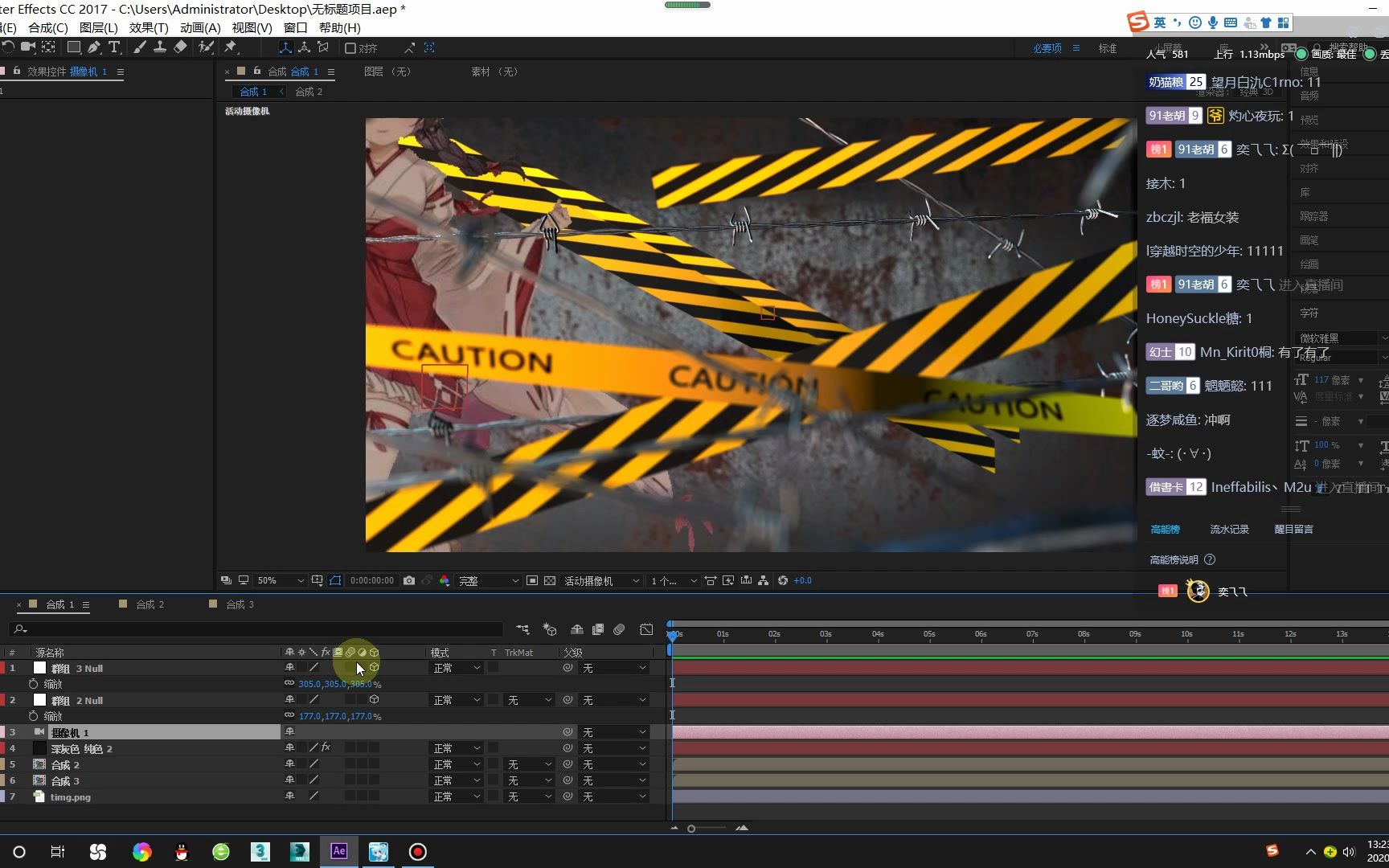Open the channel and color management icon
Viewport: 1389px width, 868px height.
click(x=445, y=580)
